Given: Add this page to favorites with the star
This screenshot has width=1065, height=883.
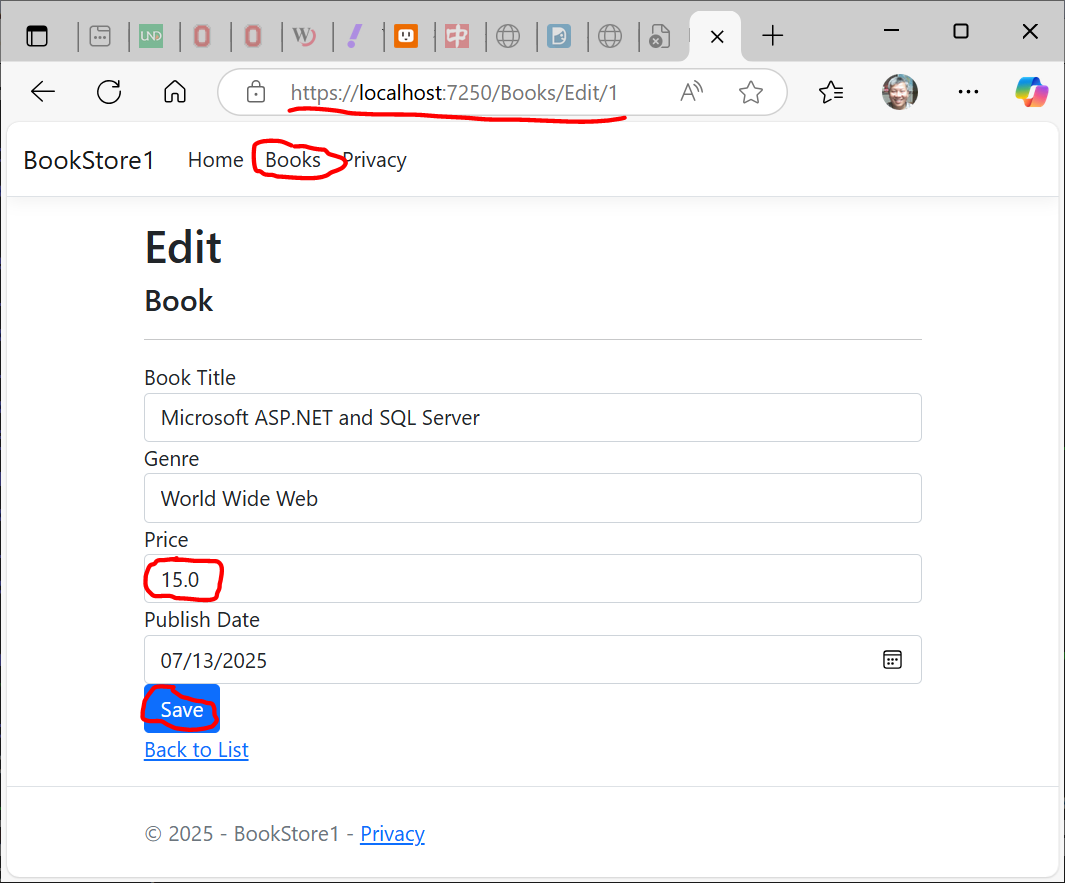Looking at the screenshot, I should tap(751, 92).
